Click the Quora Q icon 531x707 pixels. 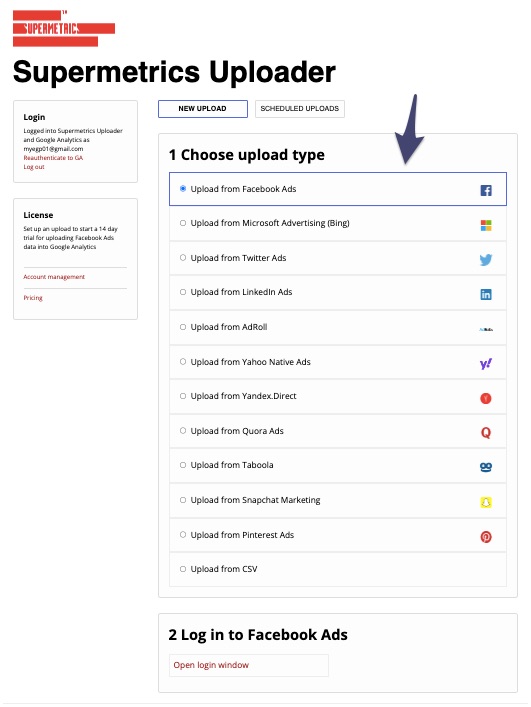coord(485,433)
